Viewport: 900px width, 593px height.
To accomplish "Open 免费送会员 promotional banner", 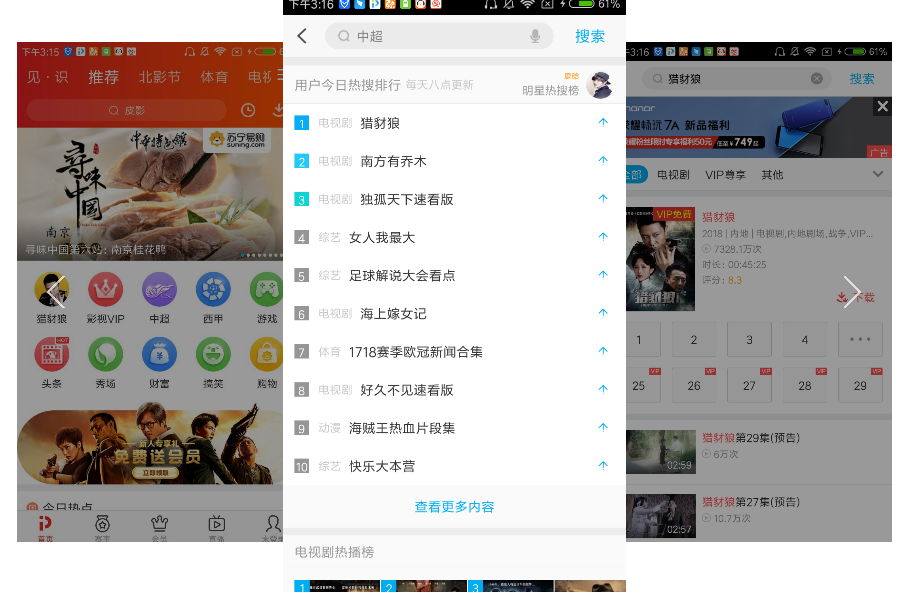I will click(150, 447).
